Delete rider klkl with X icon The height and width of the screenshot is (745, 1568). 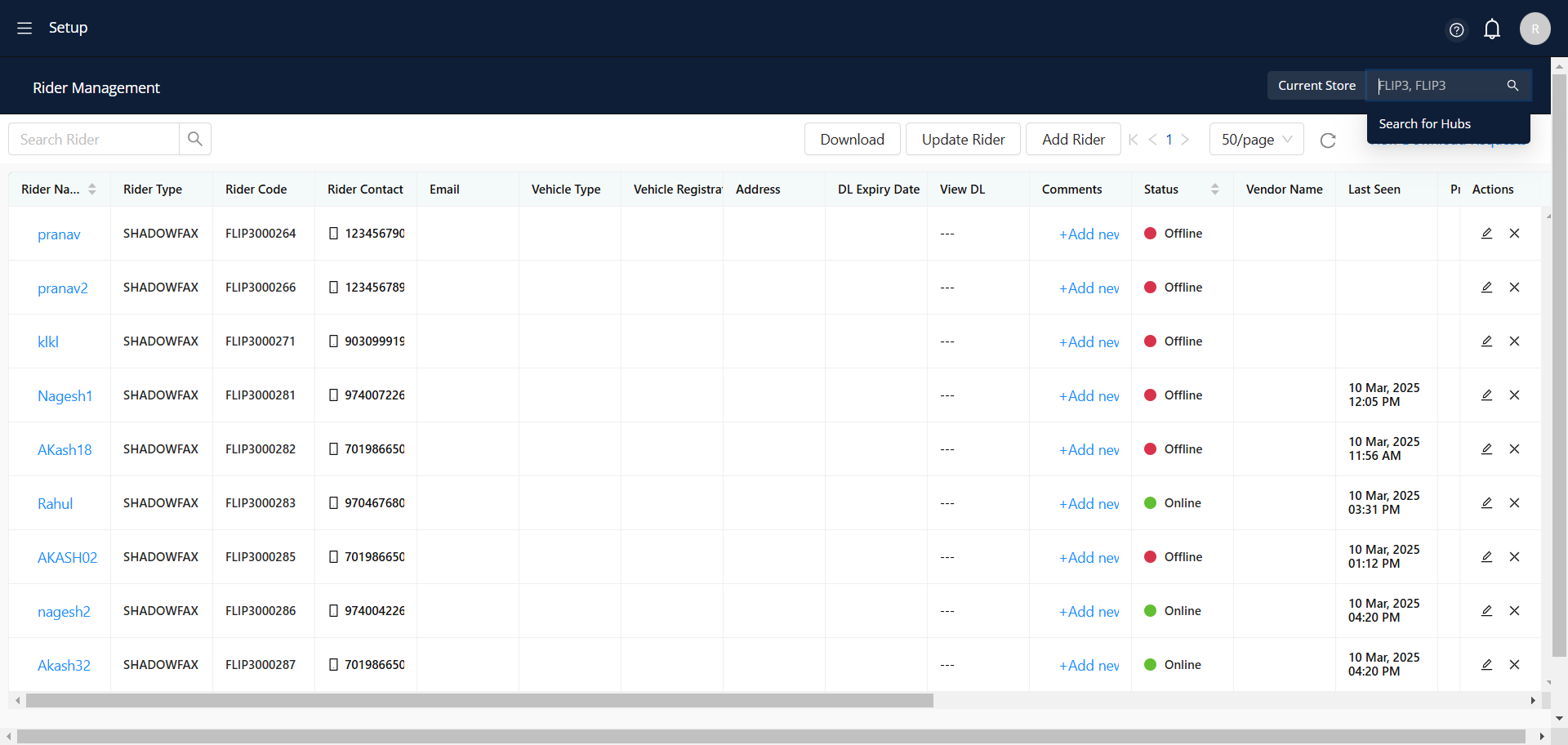1514,341
